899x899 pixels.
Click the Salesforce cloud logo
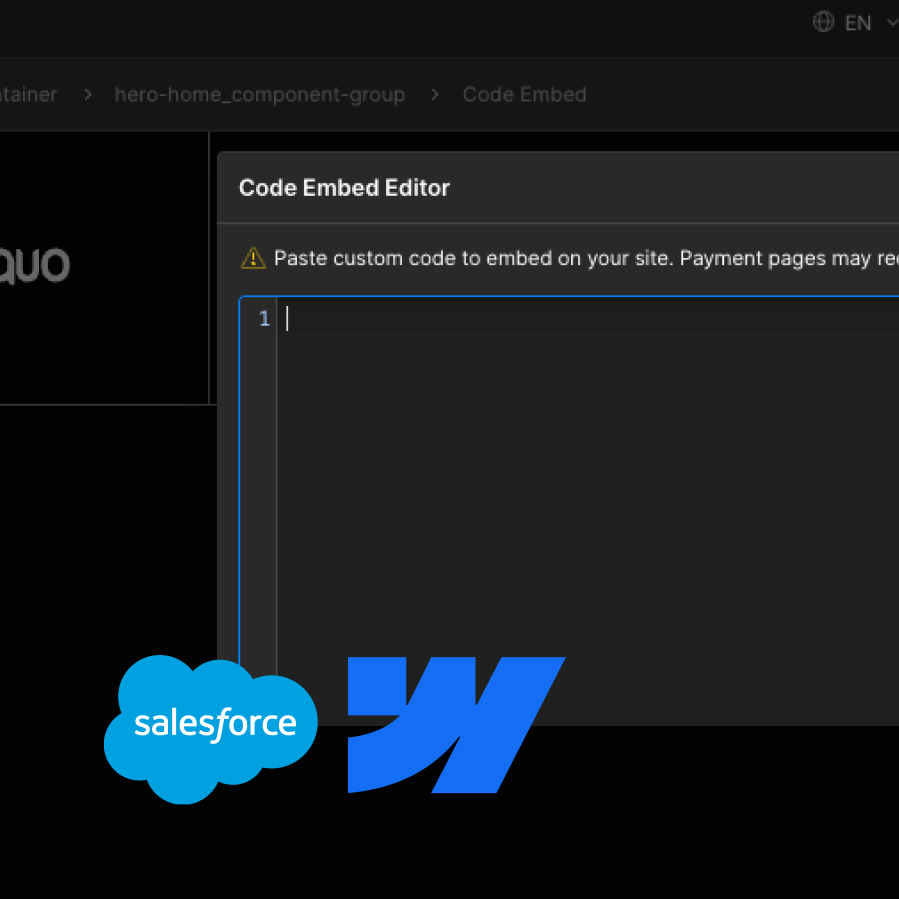click(210, 729)
